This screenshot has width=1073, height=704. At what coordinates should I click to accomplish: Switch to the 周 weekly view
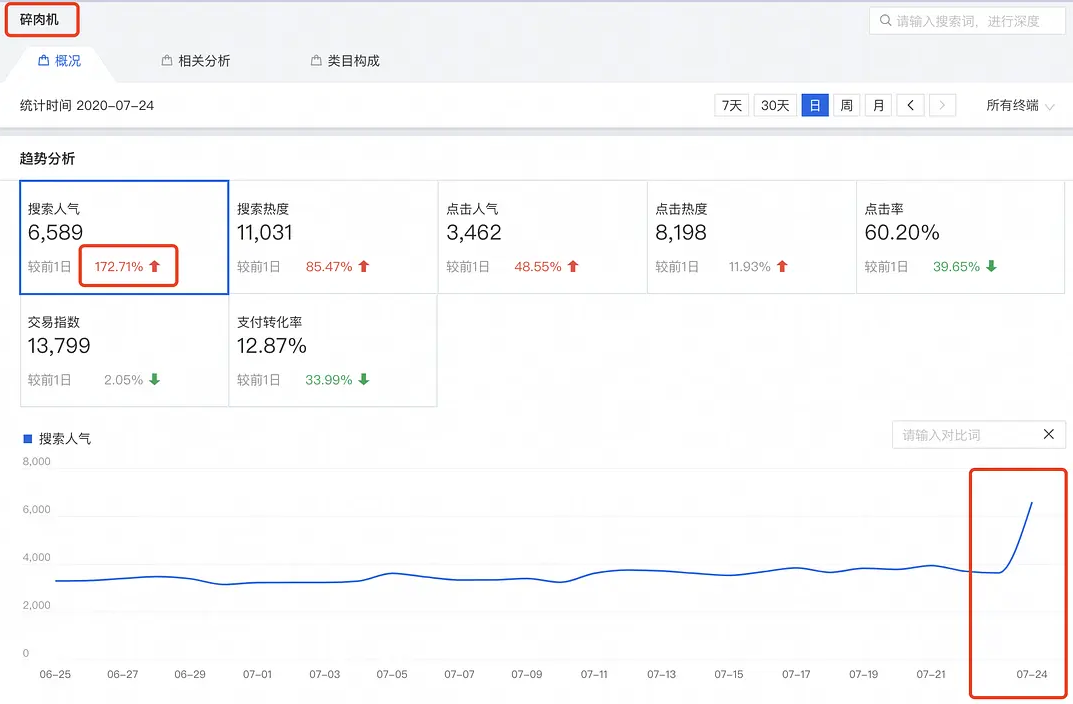[846, 104]
